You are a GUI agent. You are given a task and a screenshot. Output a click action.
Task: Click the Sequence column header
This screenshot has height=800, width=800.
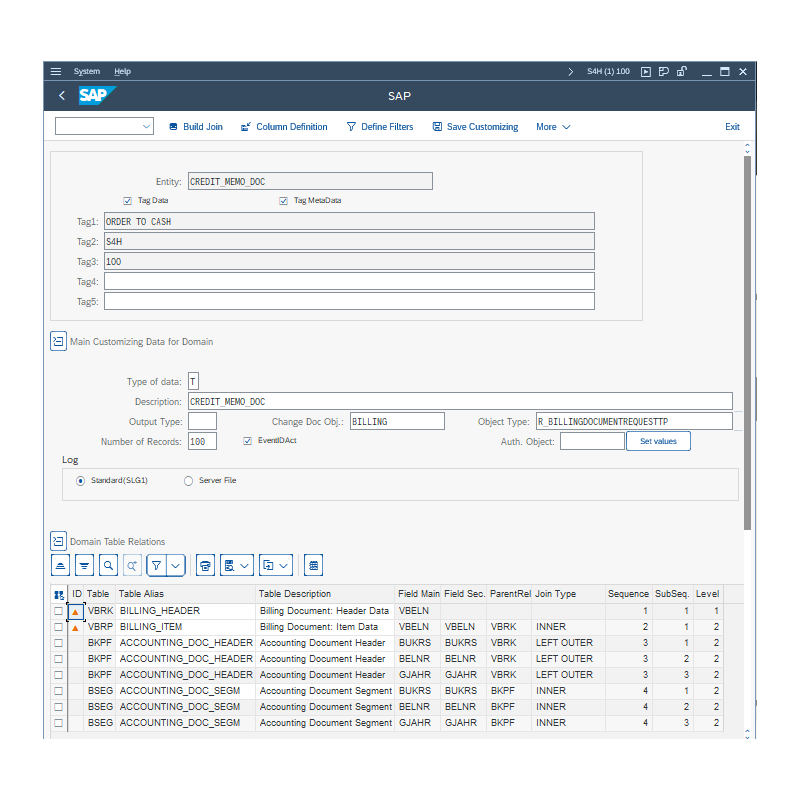point(628,594)
